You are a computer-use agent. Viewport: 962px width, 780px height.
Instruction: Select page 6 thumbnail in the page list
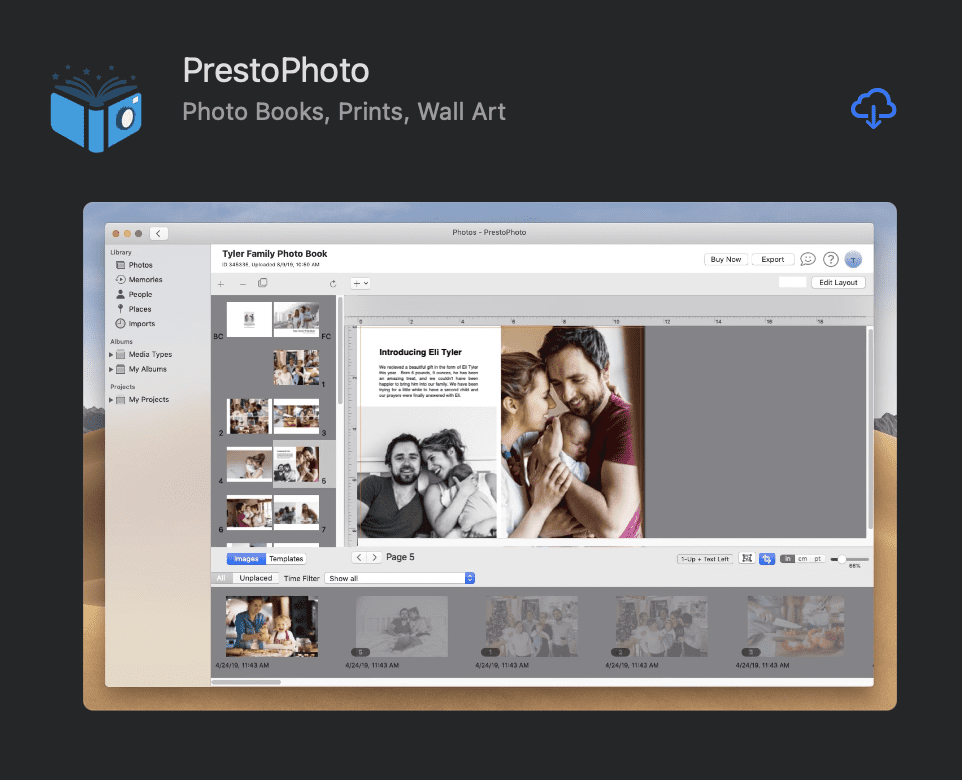pos(249,512)
